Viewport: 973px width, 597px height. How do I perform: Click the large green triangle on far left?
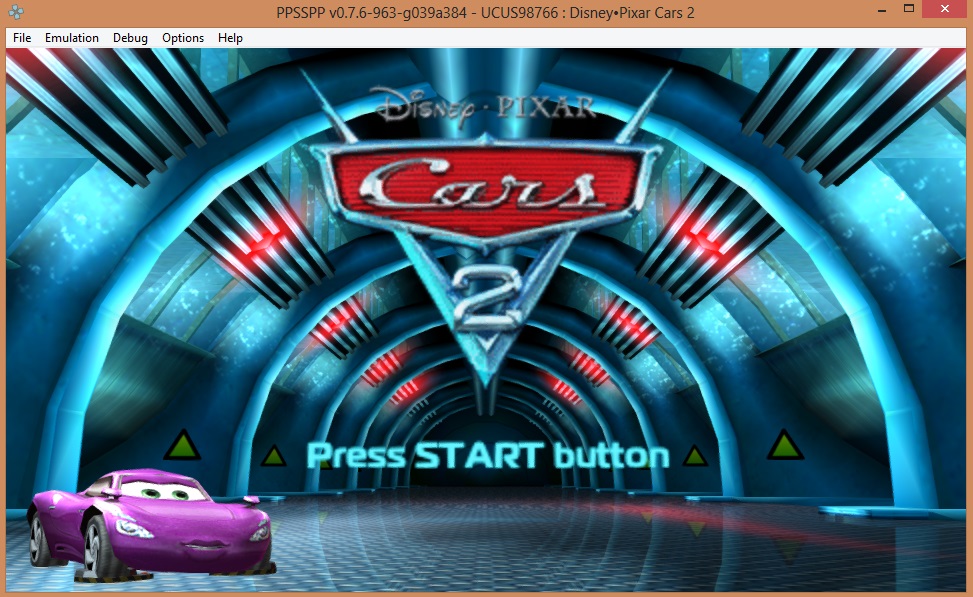pyautogui.click(x=182, y=445)
